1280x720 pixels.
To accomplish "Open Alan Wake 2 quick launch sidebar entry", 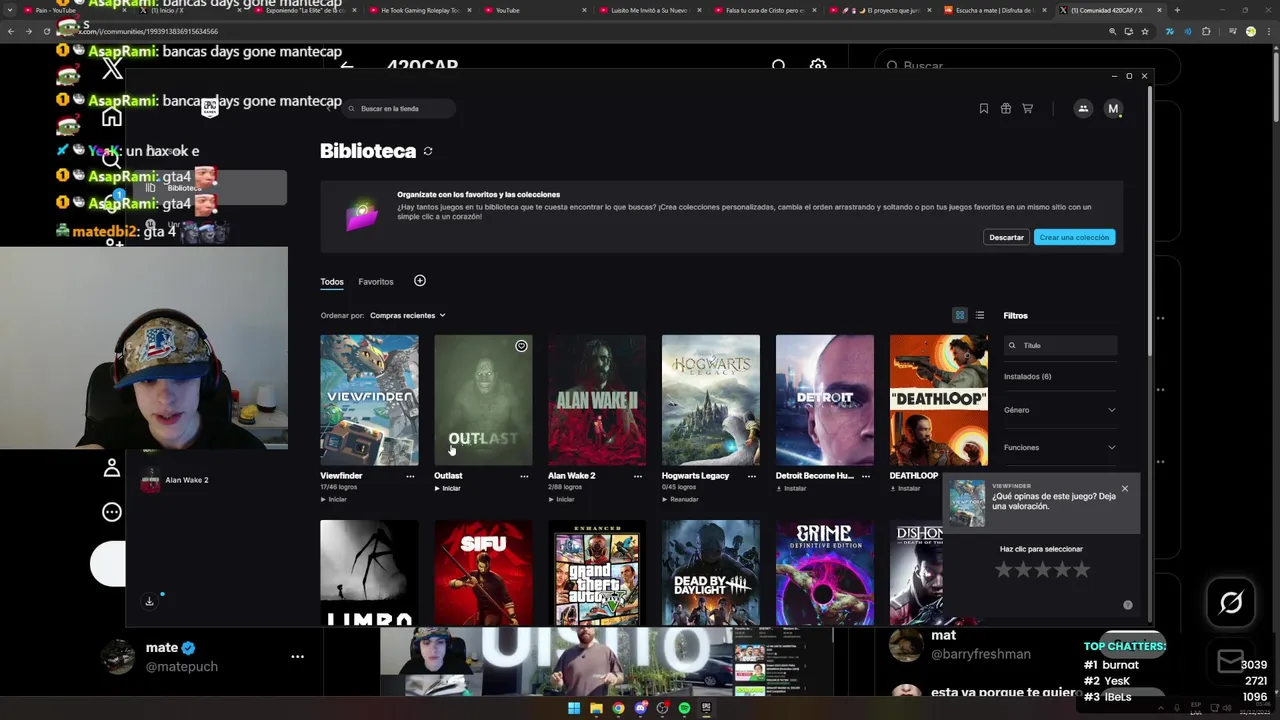I will pyautogui.click(x=178, y=480).
